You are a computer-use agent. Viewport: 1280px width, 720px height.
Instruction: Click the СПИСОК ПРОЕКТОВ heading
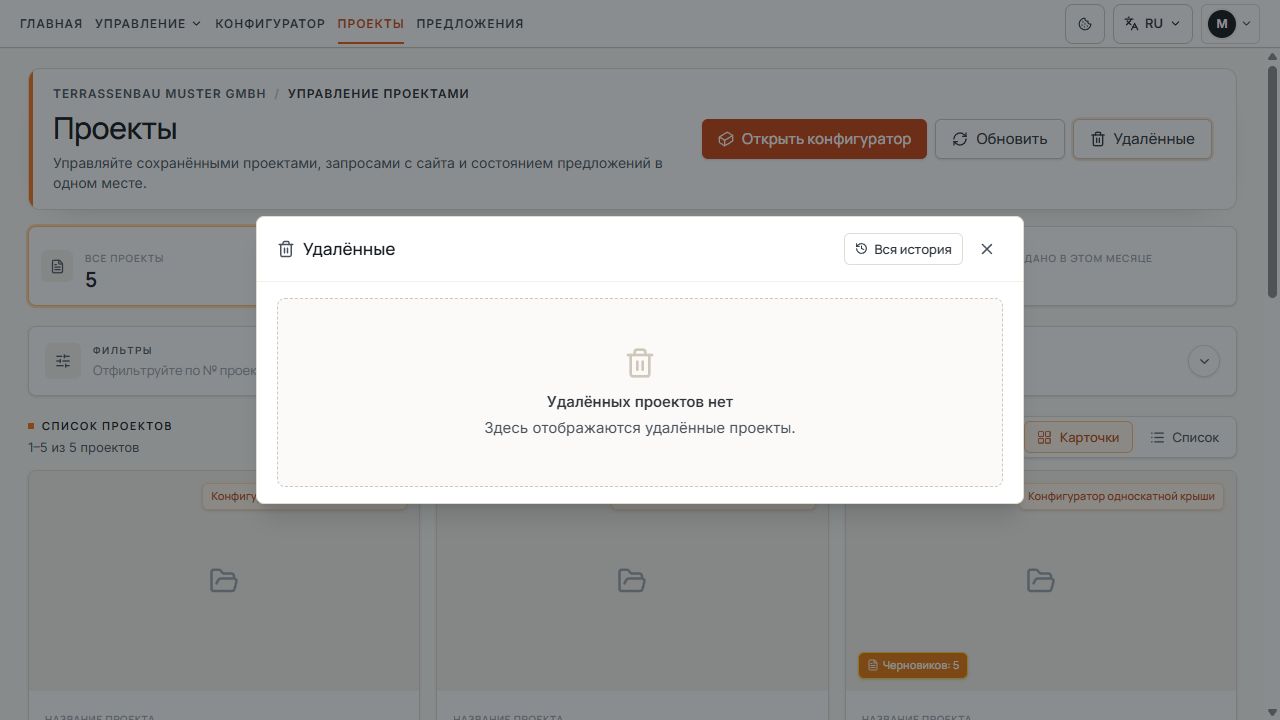107,426
